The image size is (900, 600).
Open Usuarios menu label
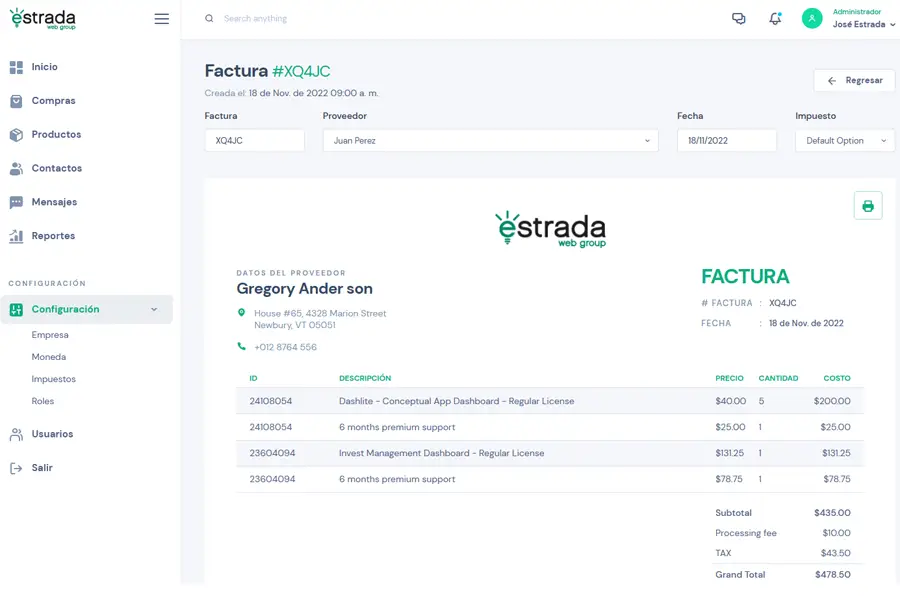click(x=52, y=434)
